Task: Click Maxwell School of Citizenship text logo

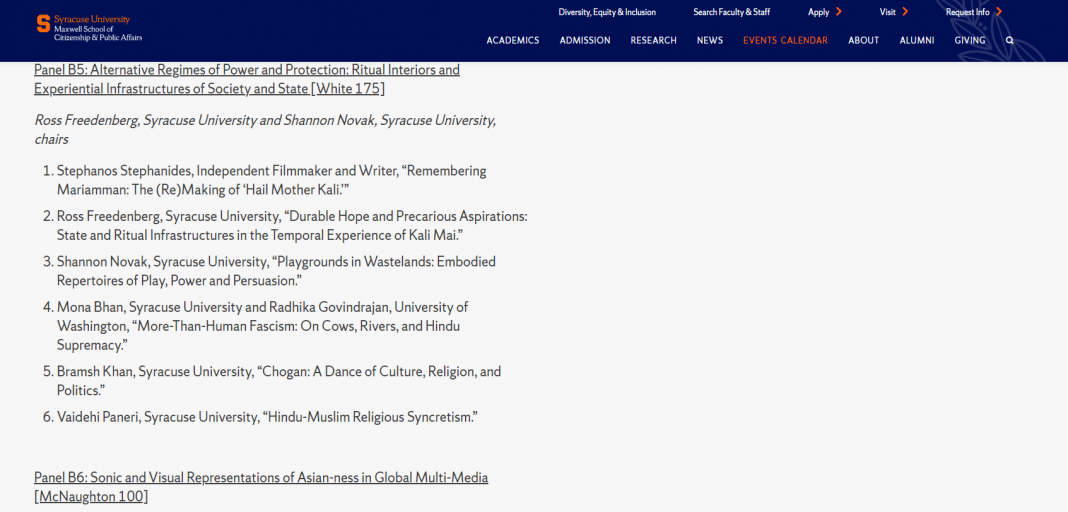Action: click(98, 34)
